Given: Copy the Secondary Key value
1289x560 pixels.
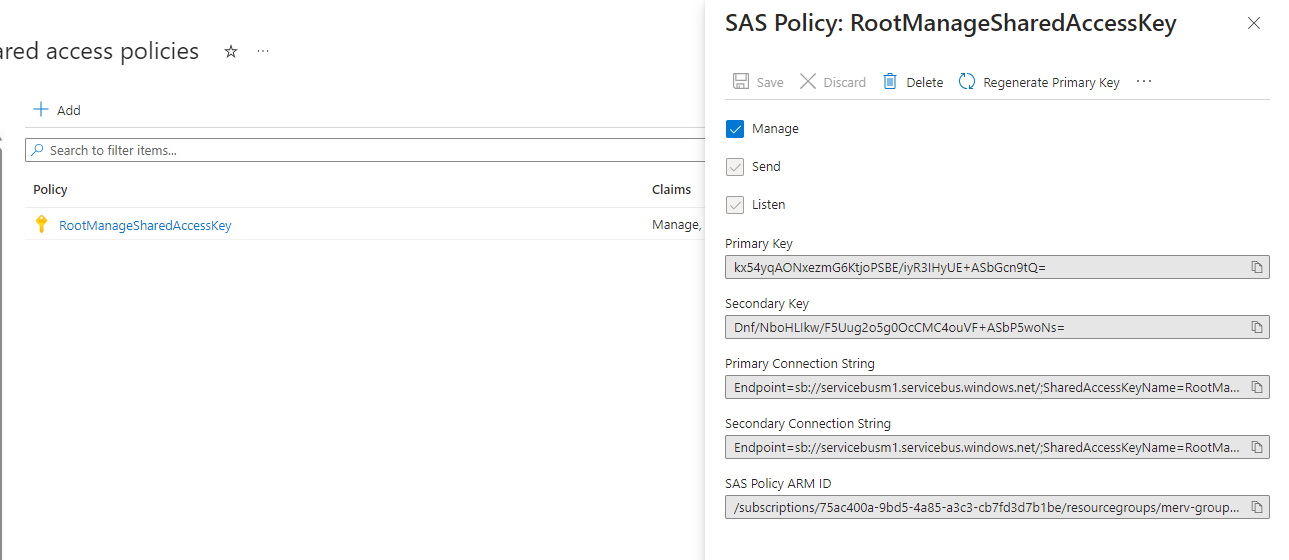Looking at the screenshot, I should click(1257, 327).
